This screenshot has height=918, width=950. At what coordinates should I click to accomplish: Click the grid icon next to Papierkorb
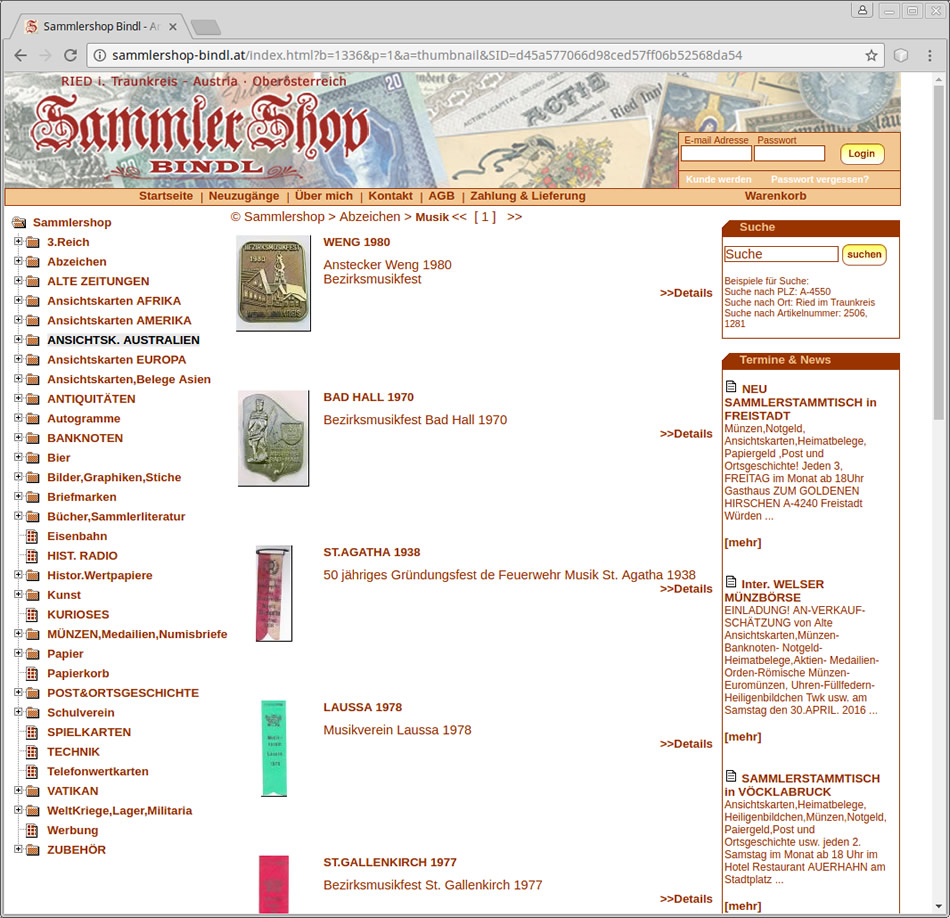pyautogui.click(x=32, y=673)
